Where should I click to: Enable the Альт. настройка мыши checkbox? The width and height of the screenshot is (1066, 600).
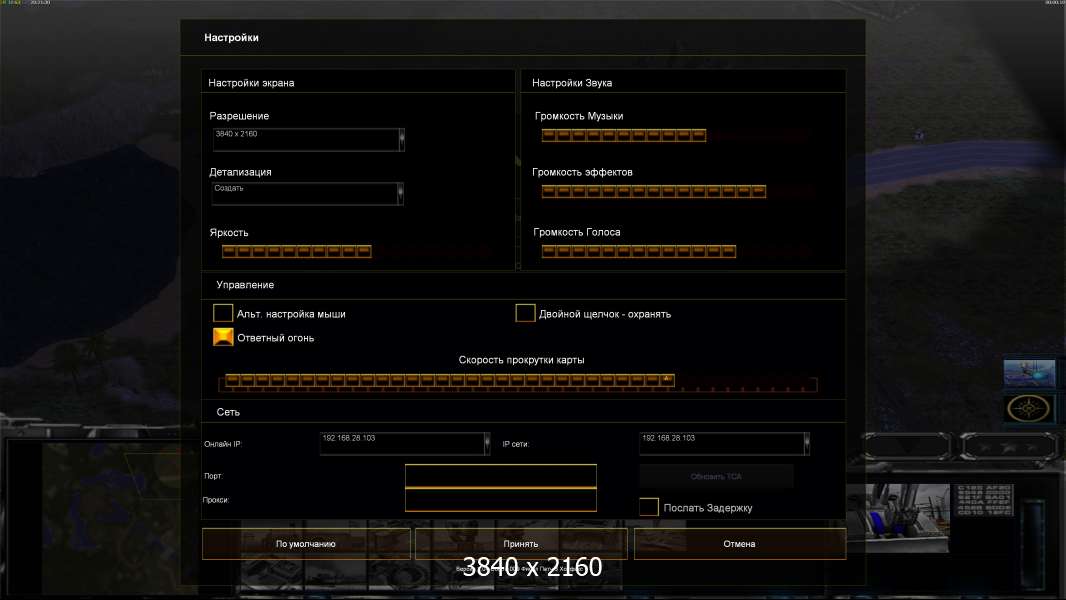223,314
